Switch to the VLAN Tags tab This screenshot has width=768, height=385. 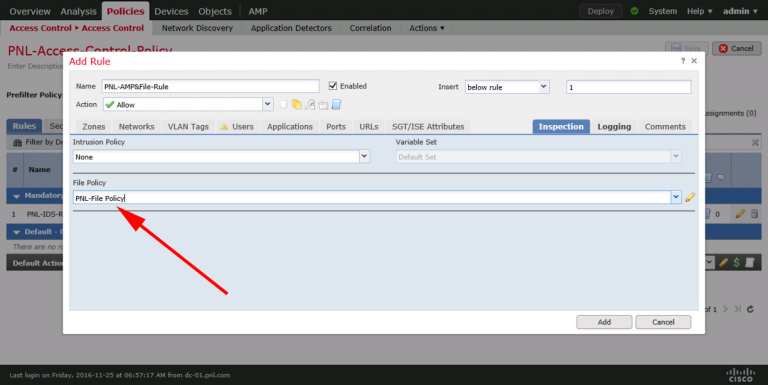pos(188,126)
